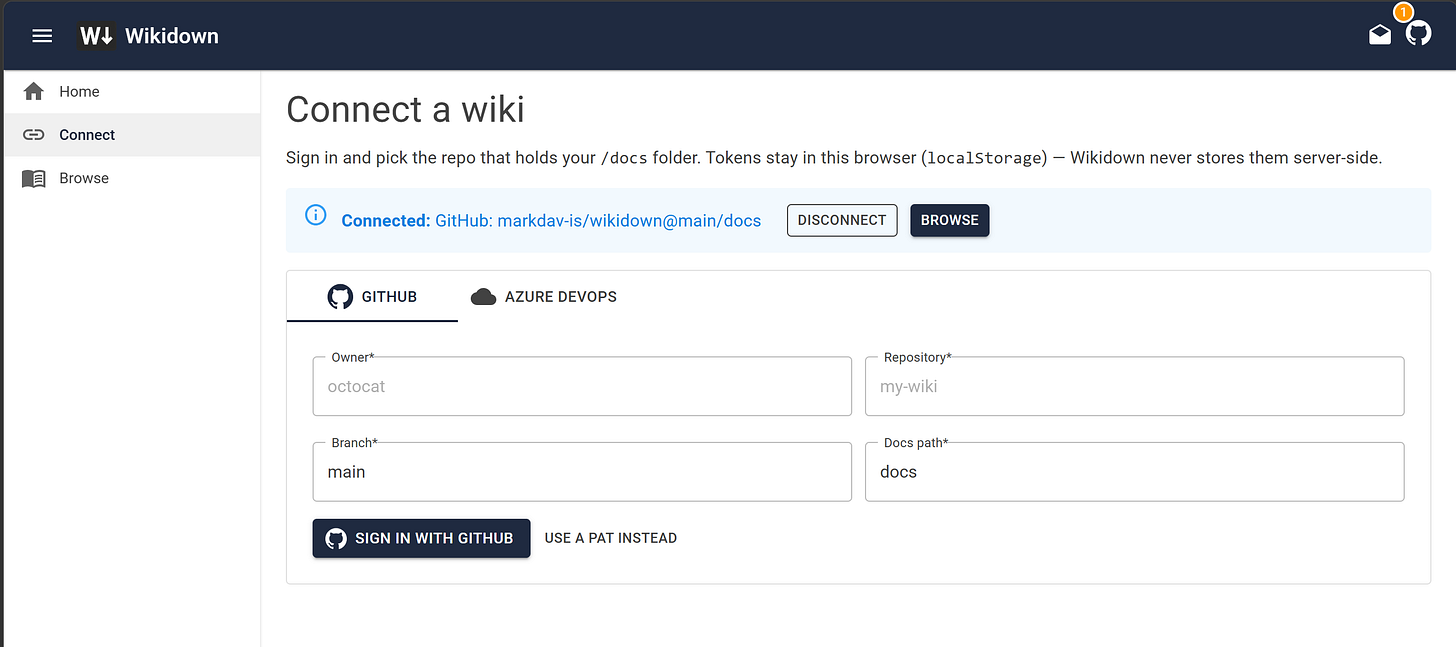This screenshot has height=647, width=1456.
Task: Click the Wikidown W↓ logo
Action: click(97, 36)
